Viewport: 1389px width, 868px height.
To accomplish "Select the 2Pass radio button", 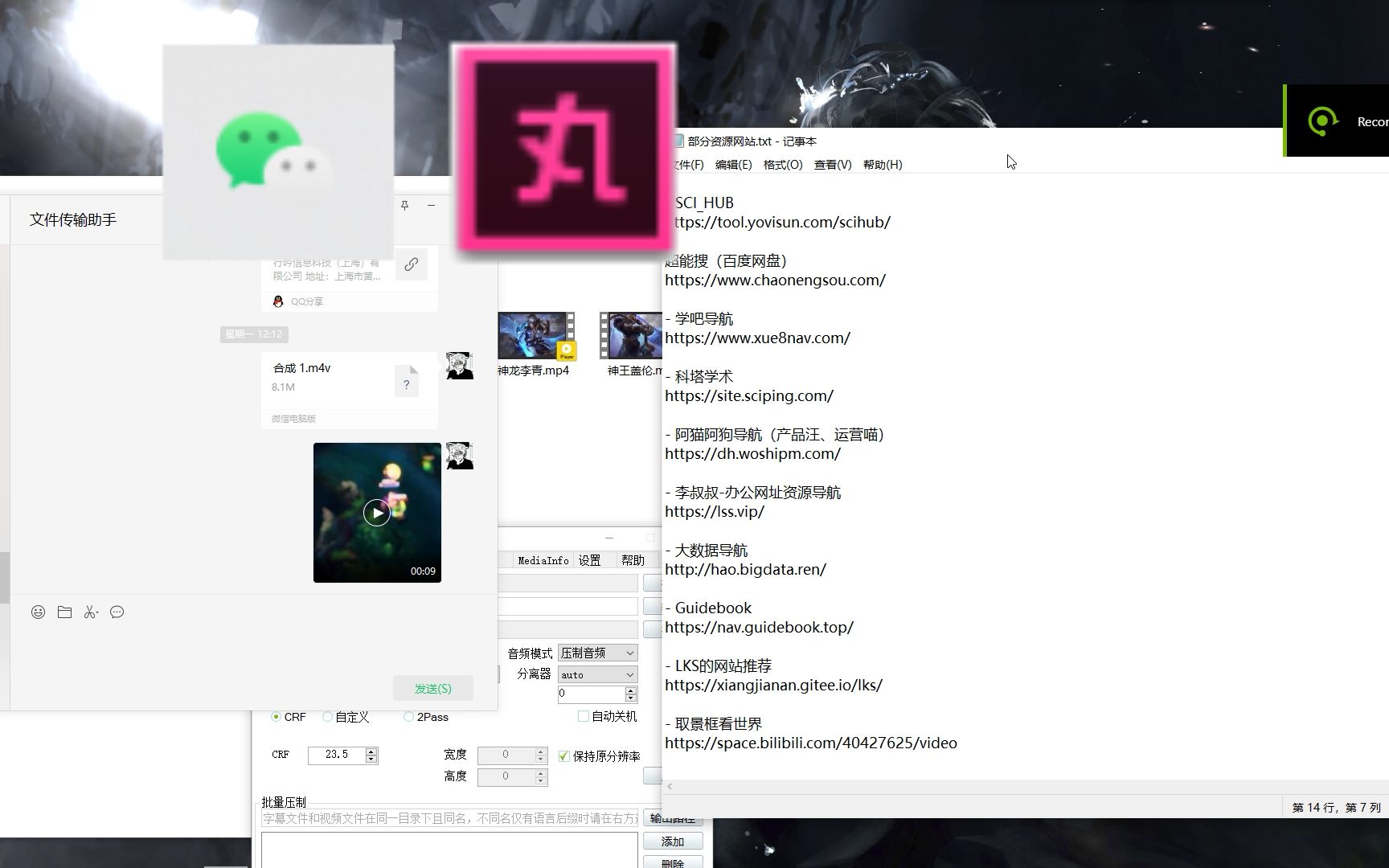I will pos(408,717).
